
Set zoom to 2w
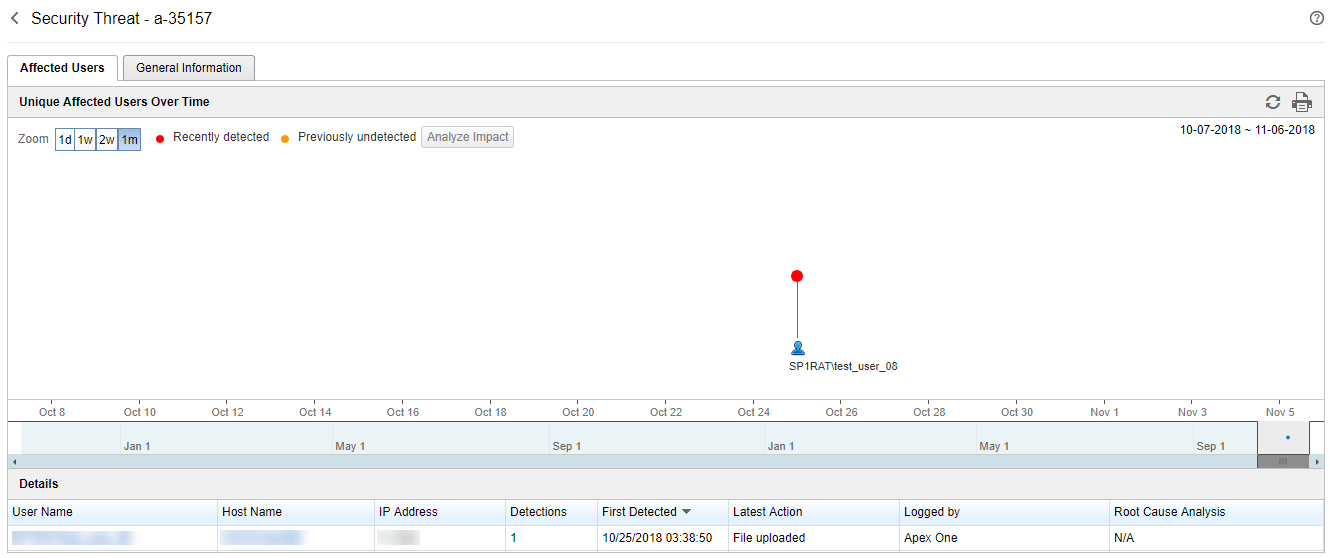tap(107, 140)
